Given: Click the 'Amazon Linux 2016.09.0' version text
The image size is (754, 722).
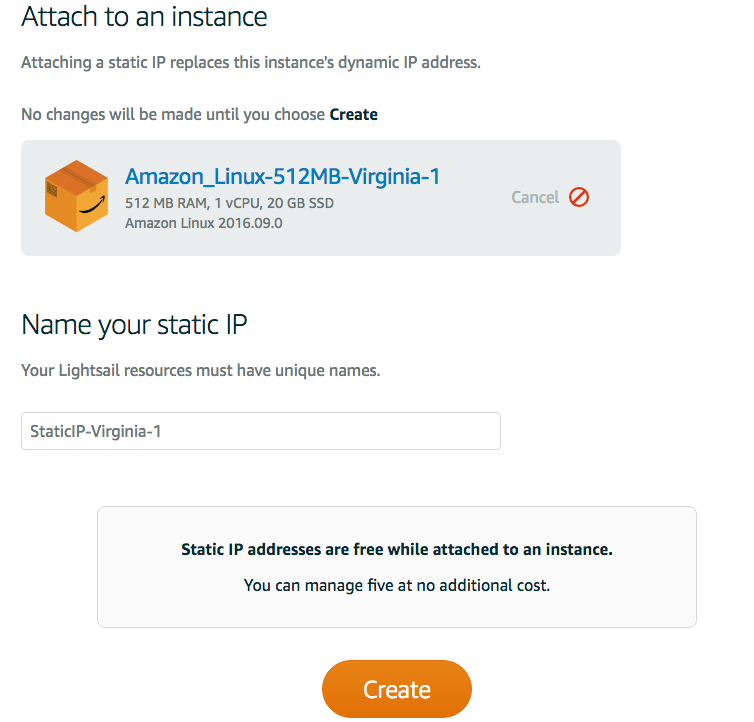Looking at the screenshot, I should pyautogui.click(x=203, y=223).
